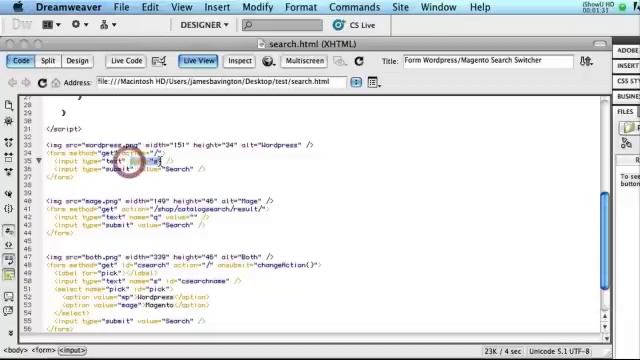Click the Multiscreen button

304,61
